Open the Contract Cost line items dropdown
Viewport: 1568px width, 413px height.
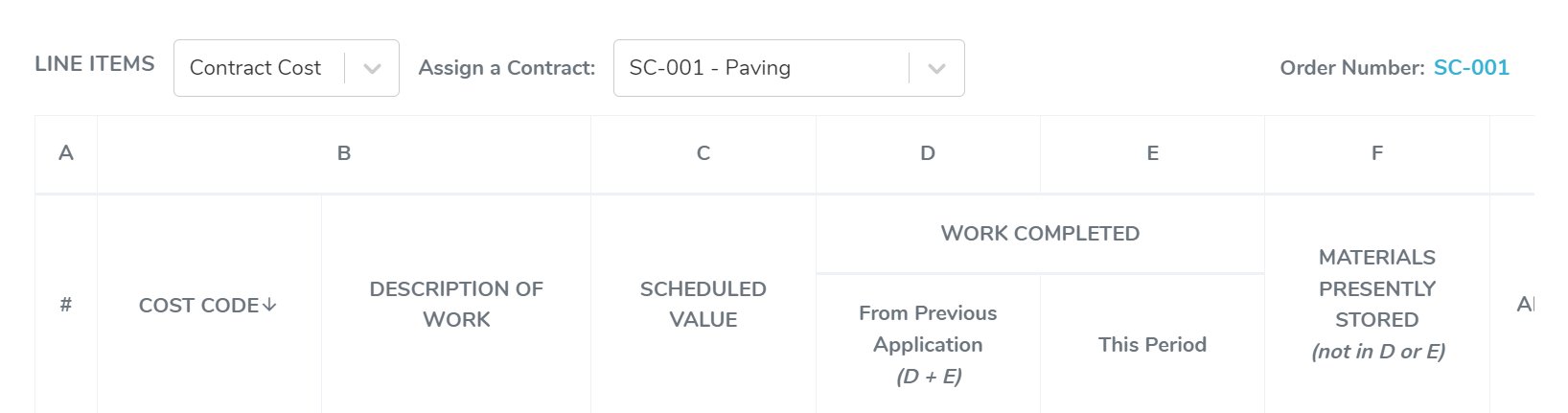tap(257, 68)
